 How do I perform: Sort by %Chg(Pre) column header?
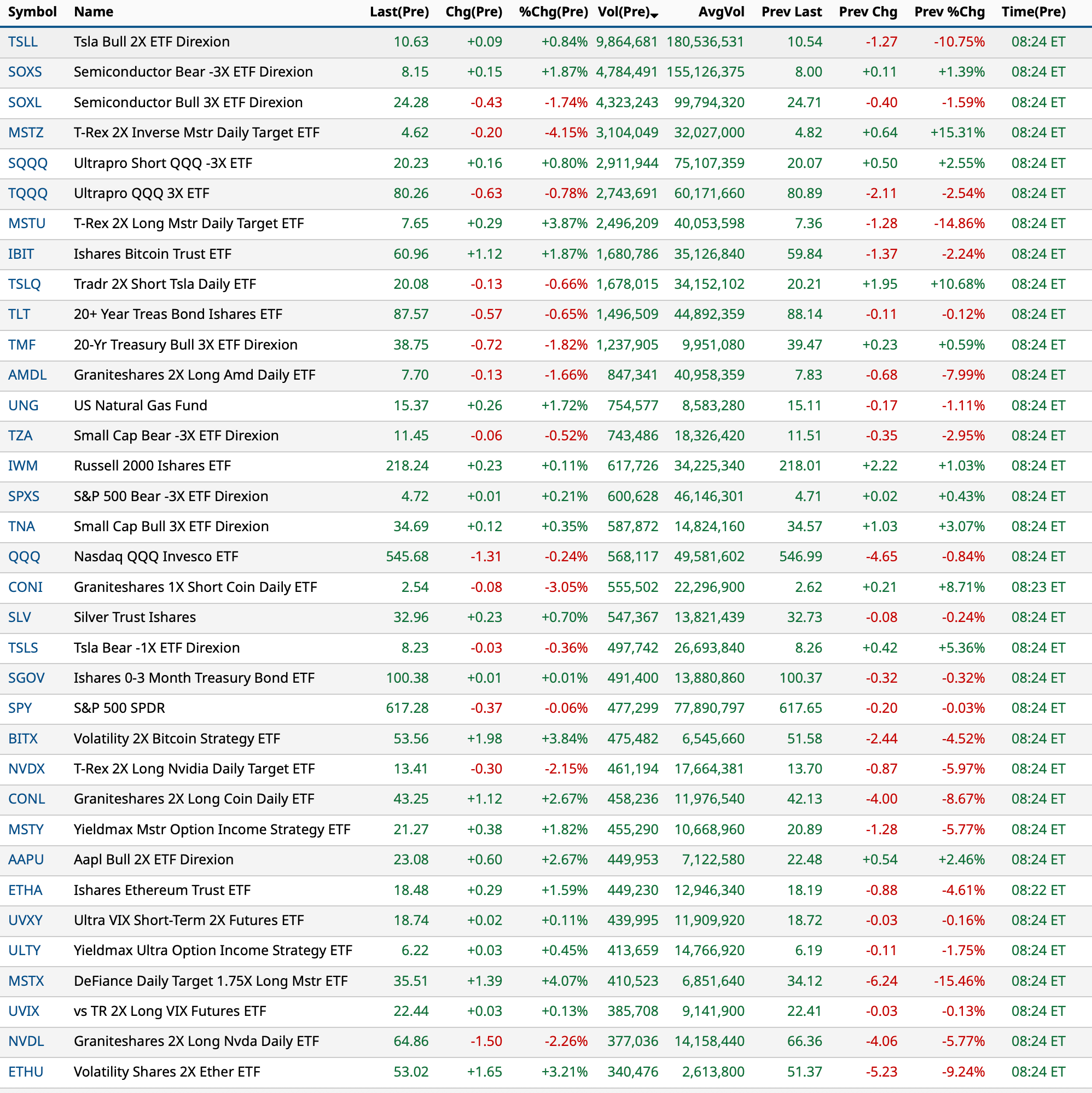(553, 12)
